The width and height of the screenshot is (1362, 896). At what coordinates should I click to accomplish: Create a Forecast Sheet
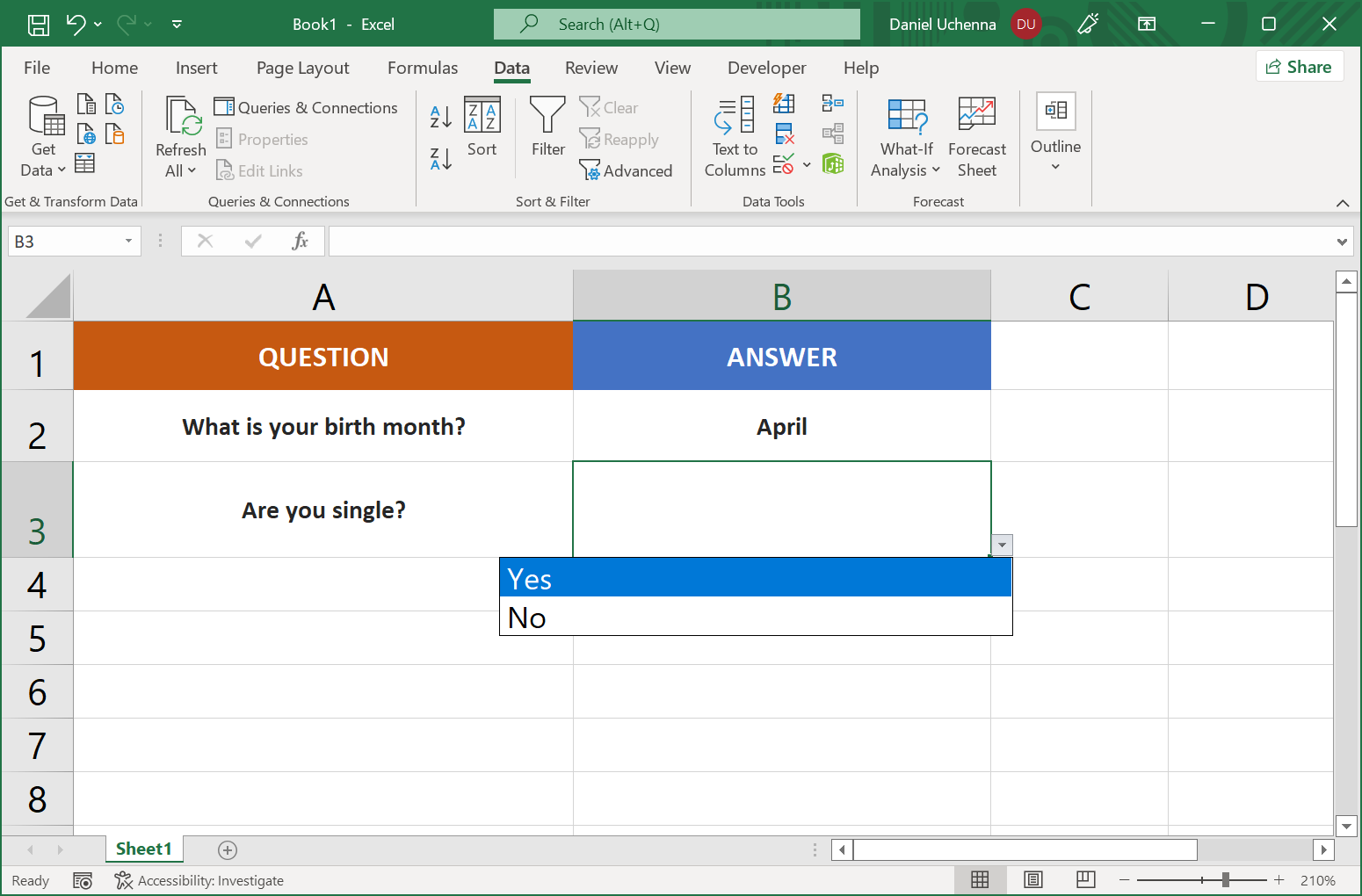point(976,136)
